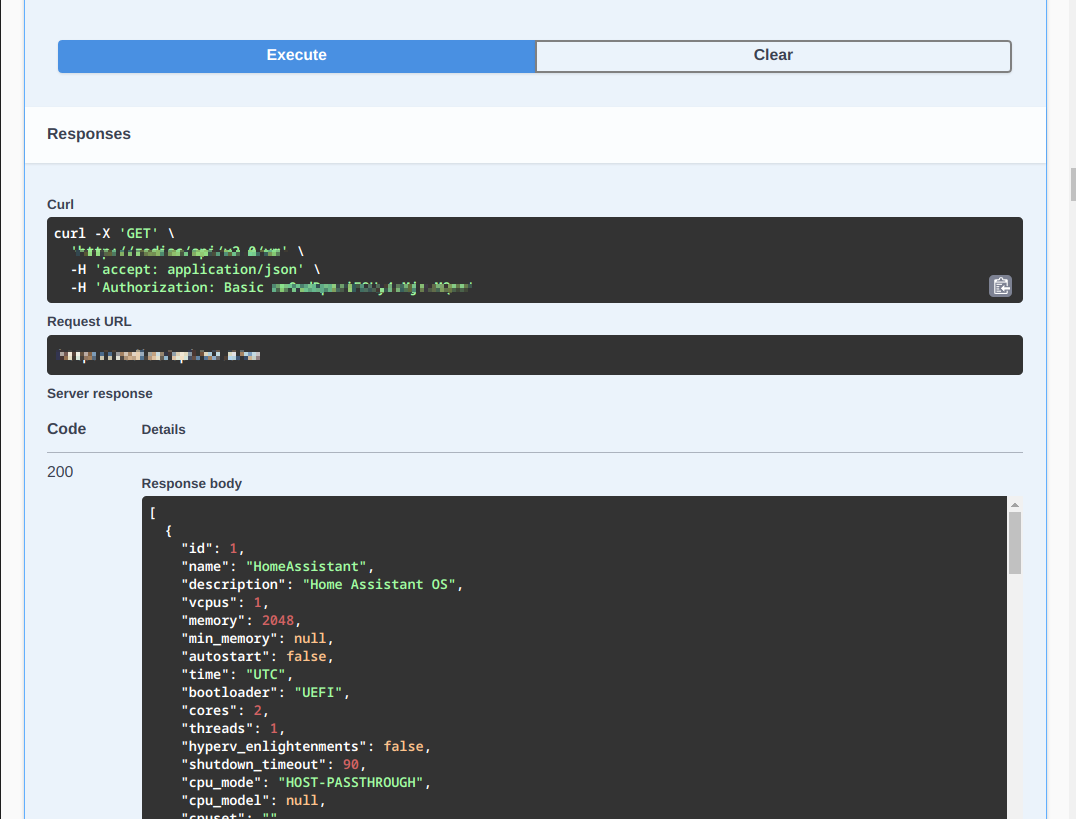Click the "id": 1 line
Image resolution: width=1076 pixels, height=819 pixels.
(x=213, y=549)
